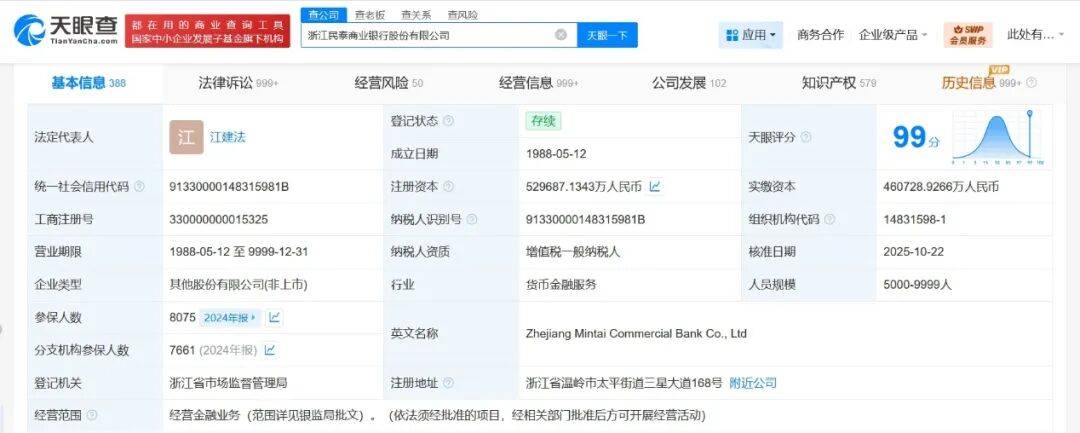Screen dimensions: 1080x433
Task: Open branch insured count chart icon
Action: pyautogui.click(x=270, y=350)
